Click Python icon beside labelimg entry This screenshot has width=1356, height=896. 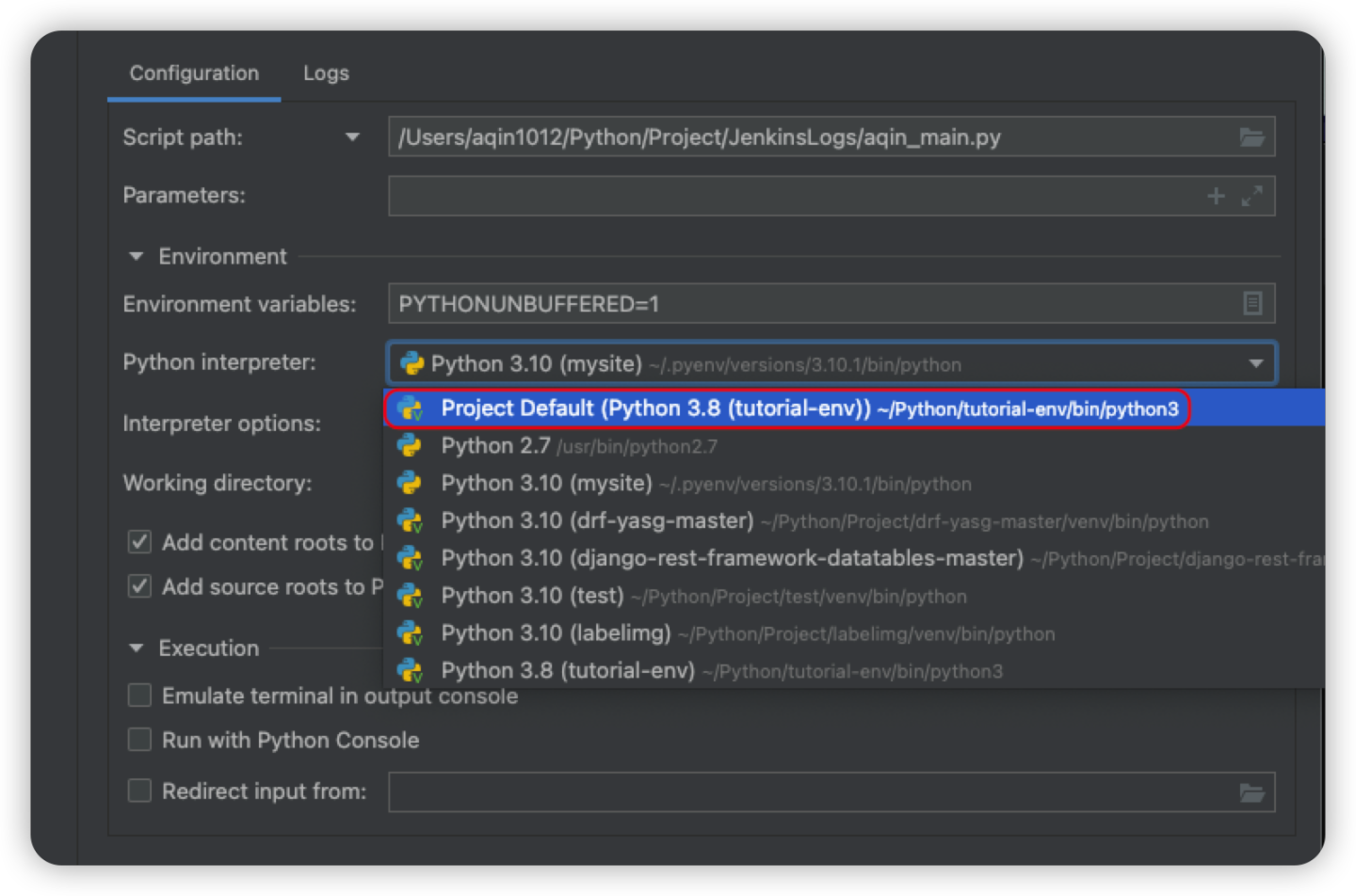410,633
